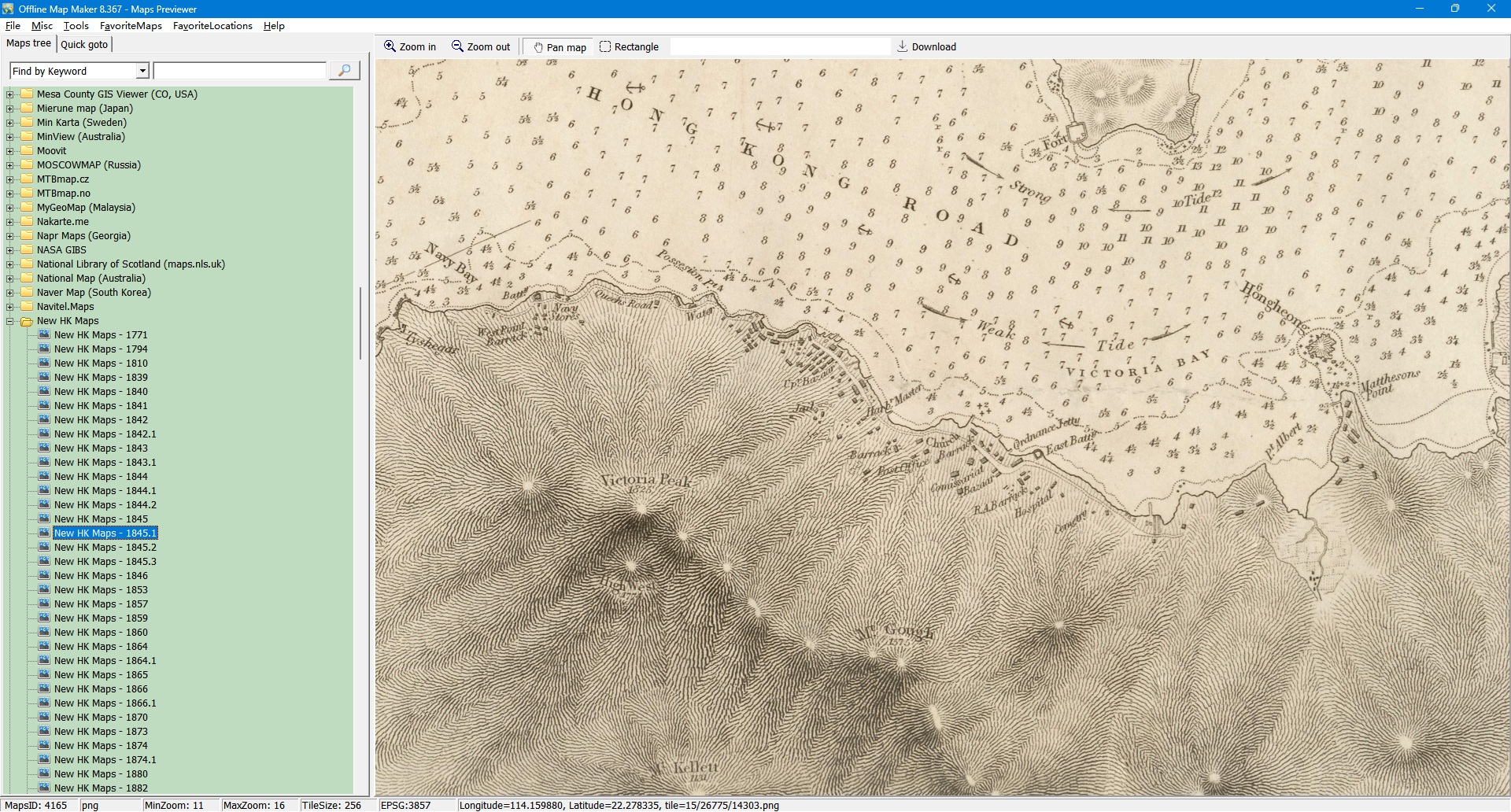Click the empty field beside Rectangle tool
The height and width of the screenshot is (812, 1511).
tap(779, 47)
